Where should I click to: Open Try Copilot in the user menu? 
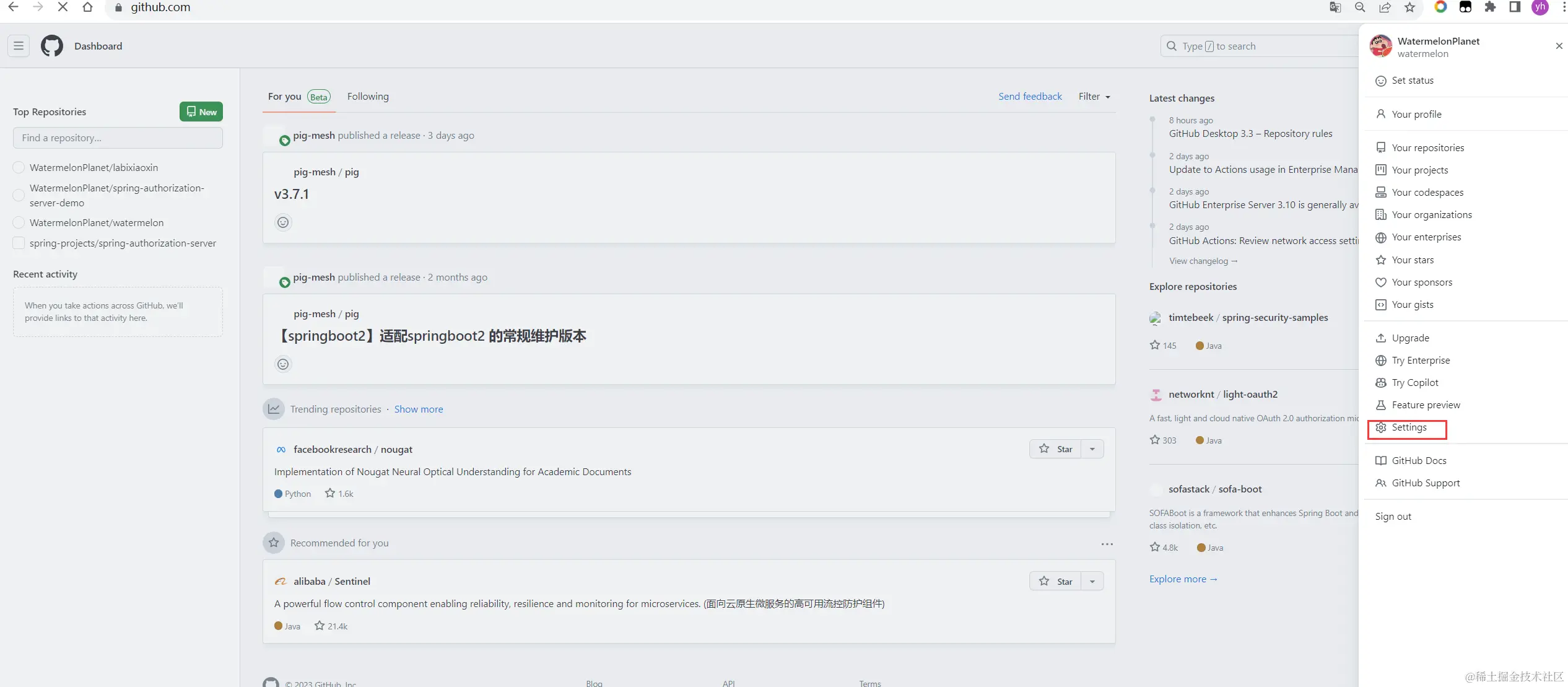click(1414, 383)
